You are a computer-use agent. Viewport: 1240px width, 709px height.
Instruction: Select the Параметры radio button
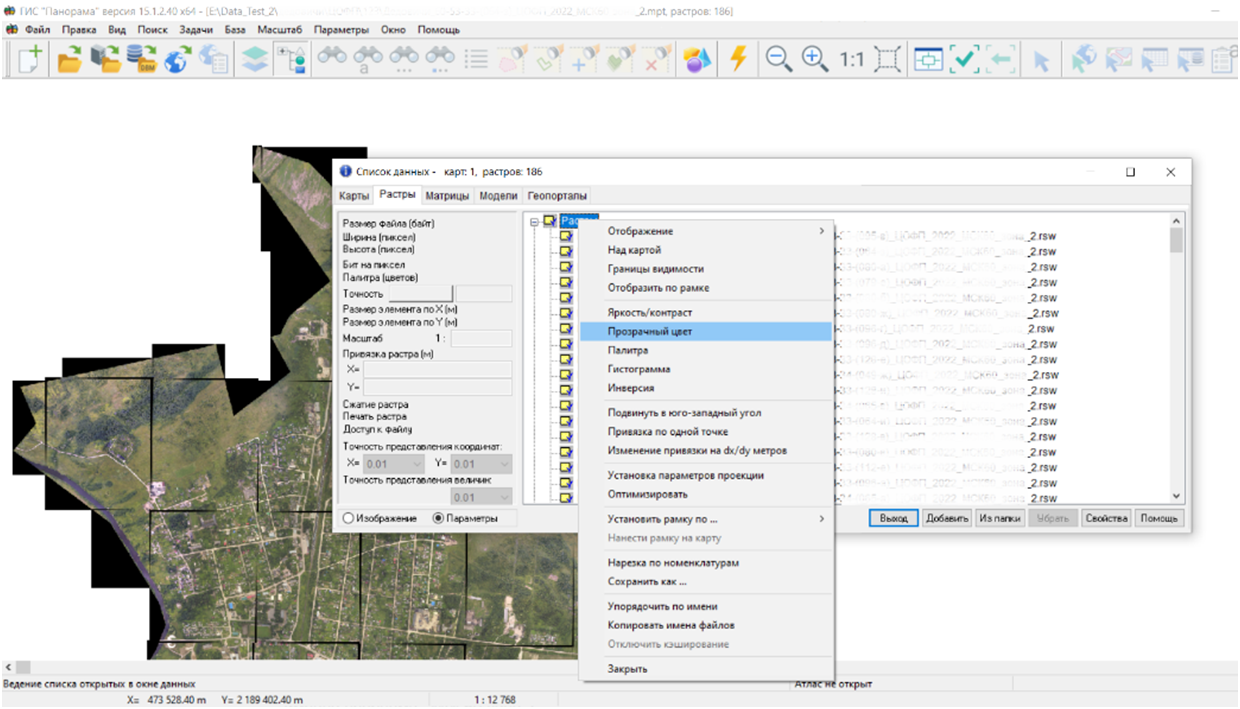tap(438, 518)
